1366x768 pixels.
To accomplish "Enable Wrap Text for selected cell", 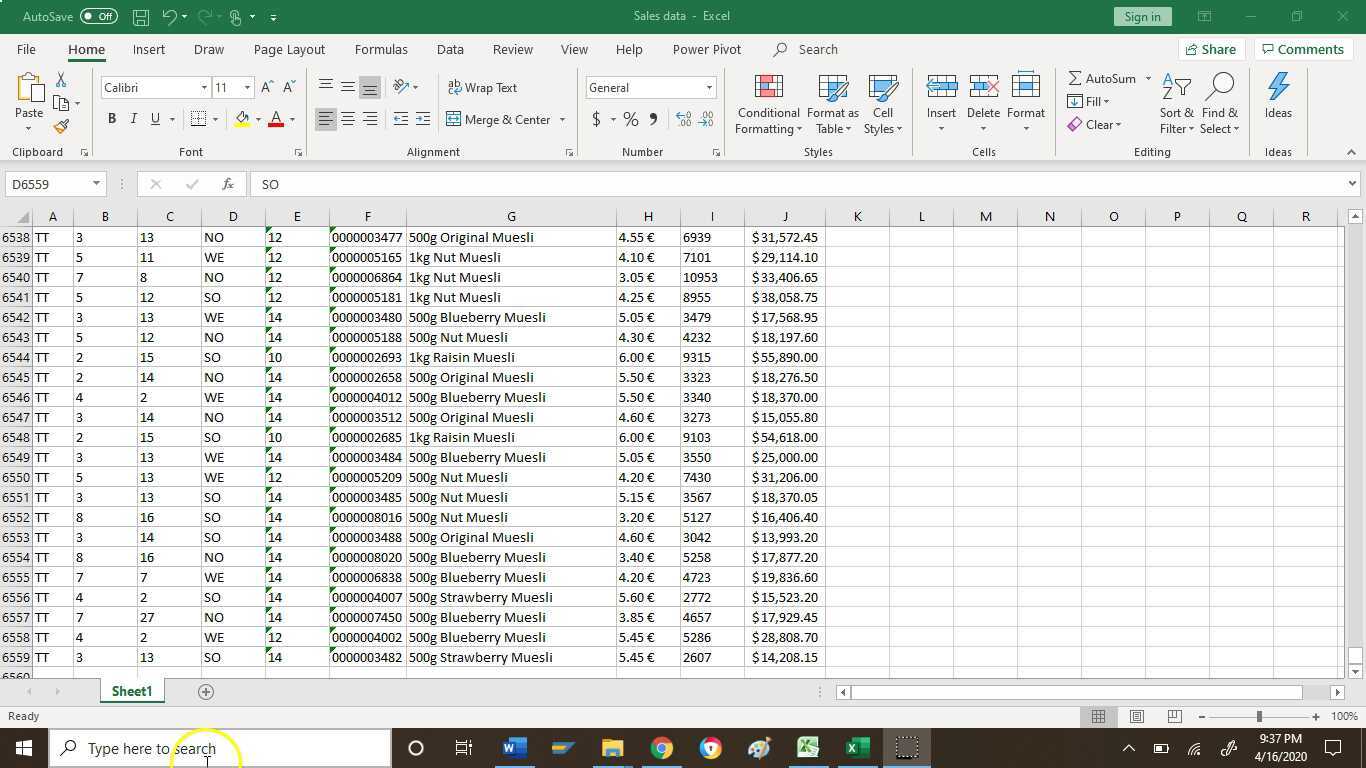I will tap(483, 87).
